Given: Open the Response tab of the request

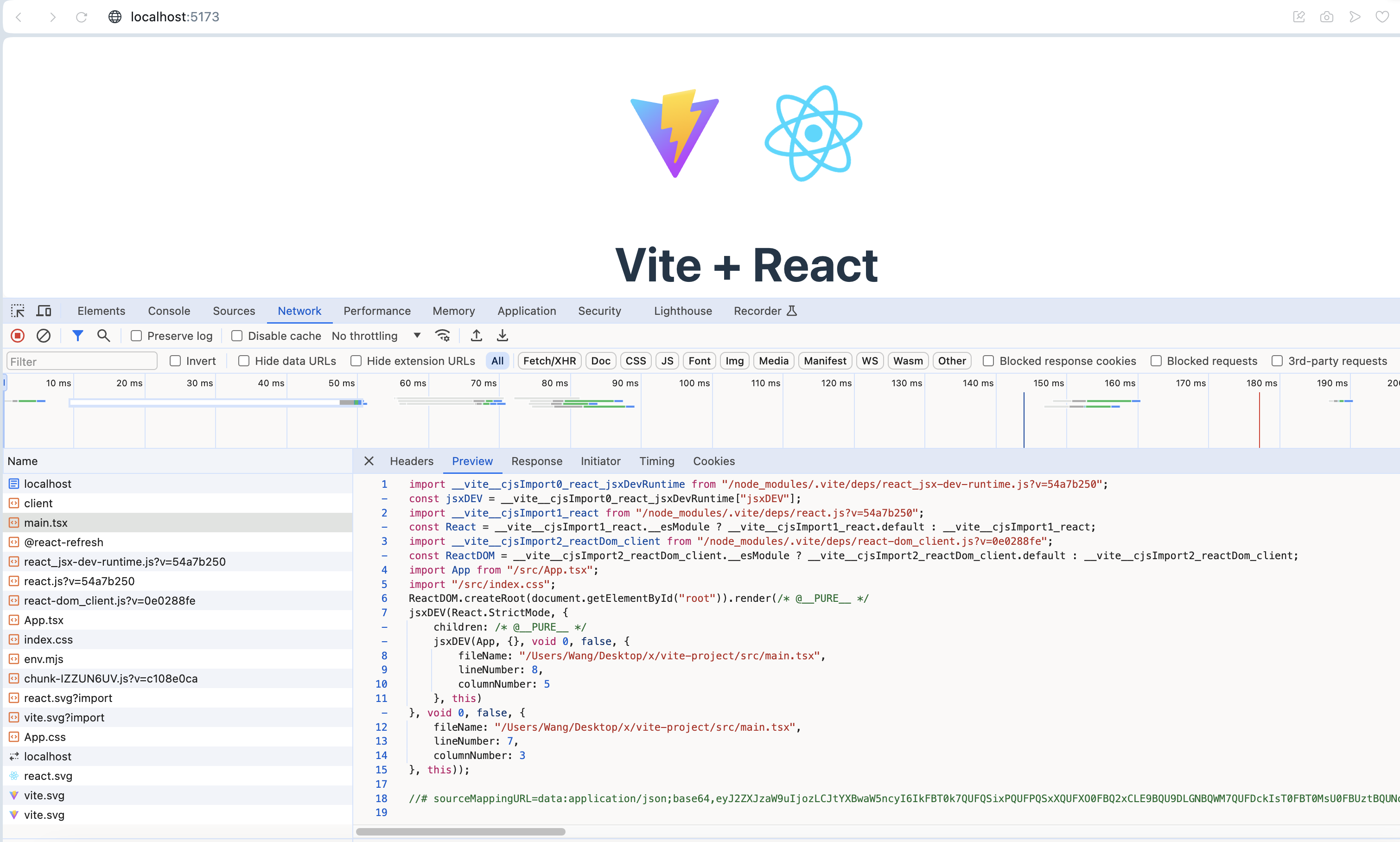Looking at the screenshot, I should point(537,461).
